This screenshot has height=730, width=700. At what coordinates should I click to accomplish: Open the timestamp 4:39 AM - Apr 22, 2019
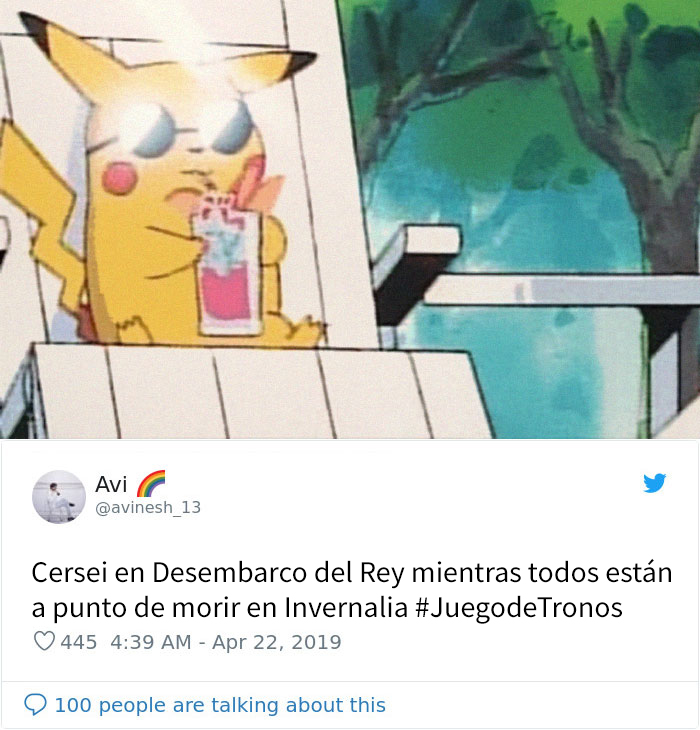click(x=226, y=642)
